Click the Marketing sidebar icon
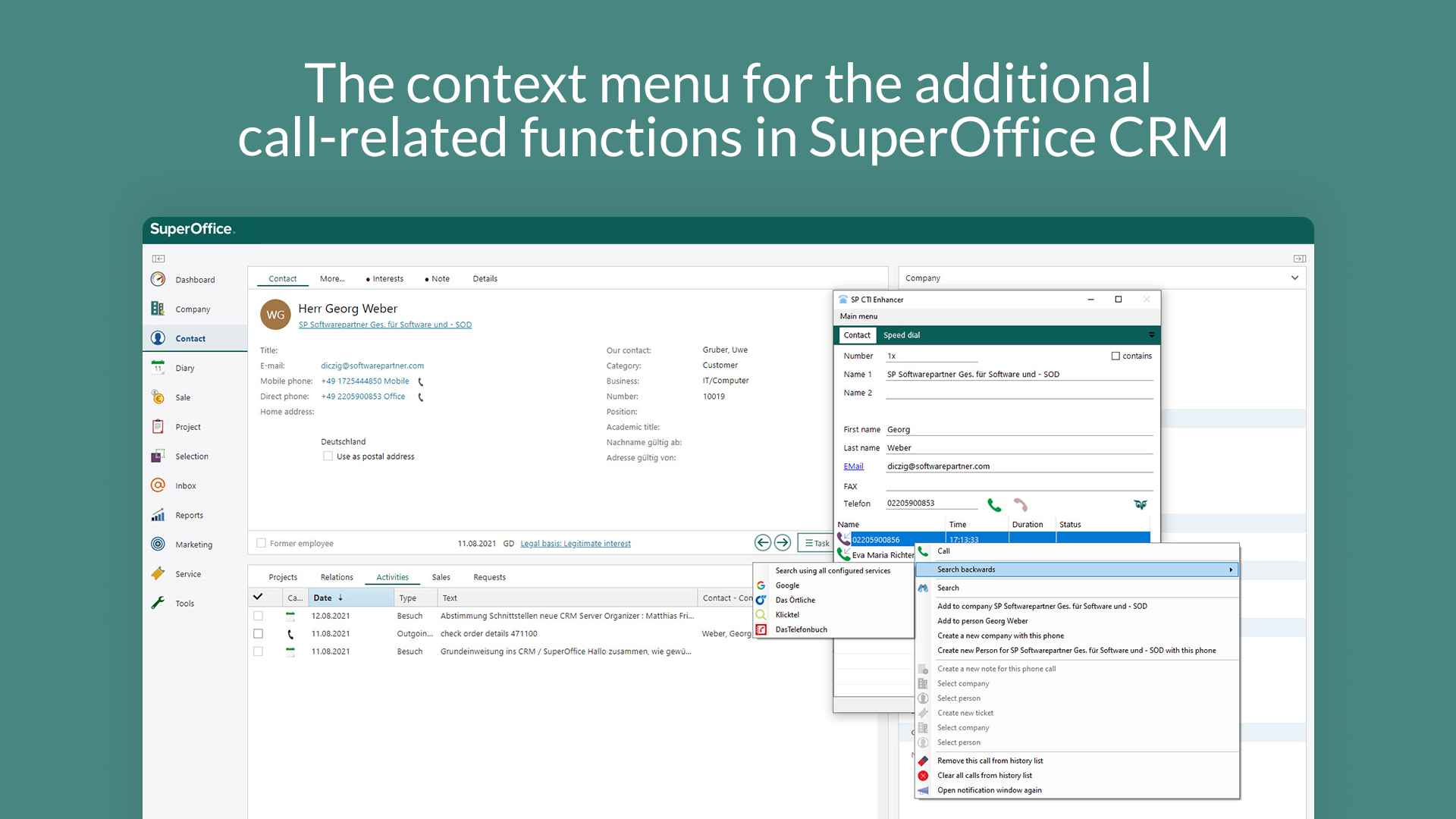This screenshot has width=1456, height=819. 160,545
